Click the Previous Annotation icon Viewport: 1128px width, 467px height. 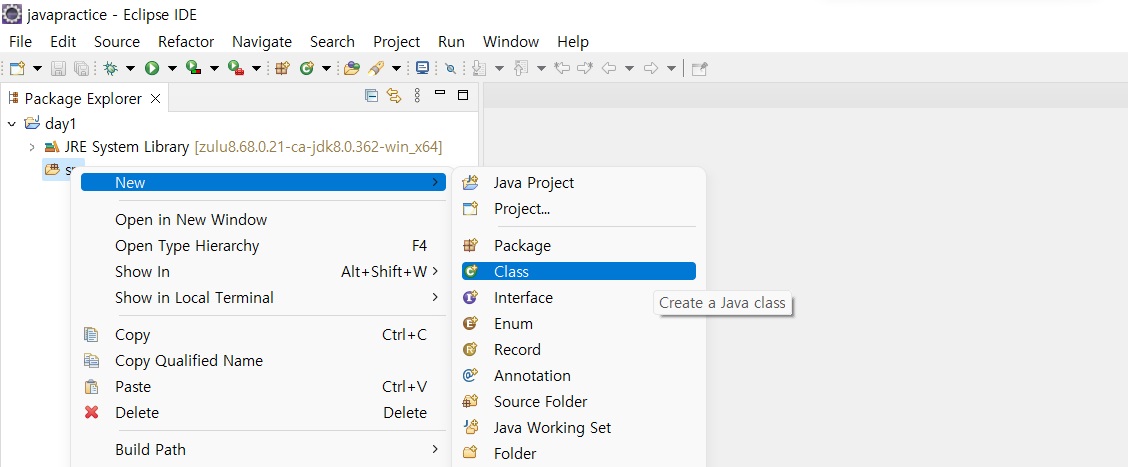(522, 68)
